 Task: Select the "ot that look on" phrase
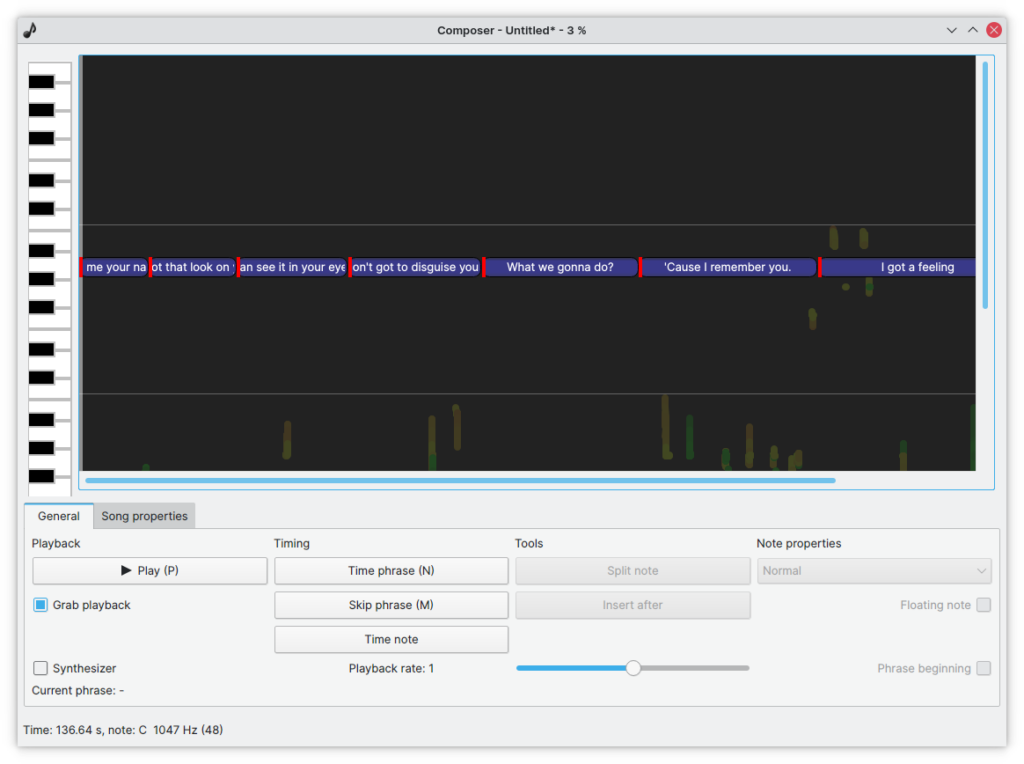click(x=193, y=267)
